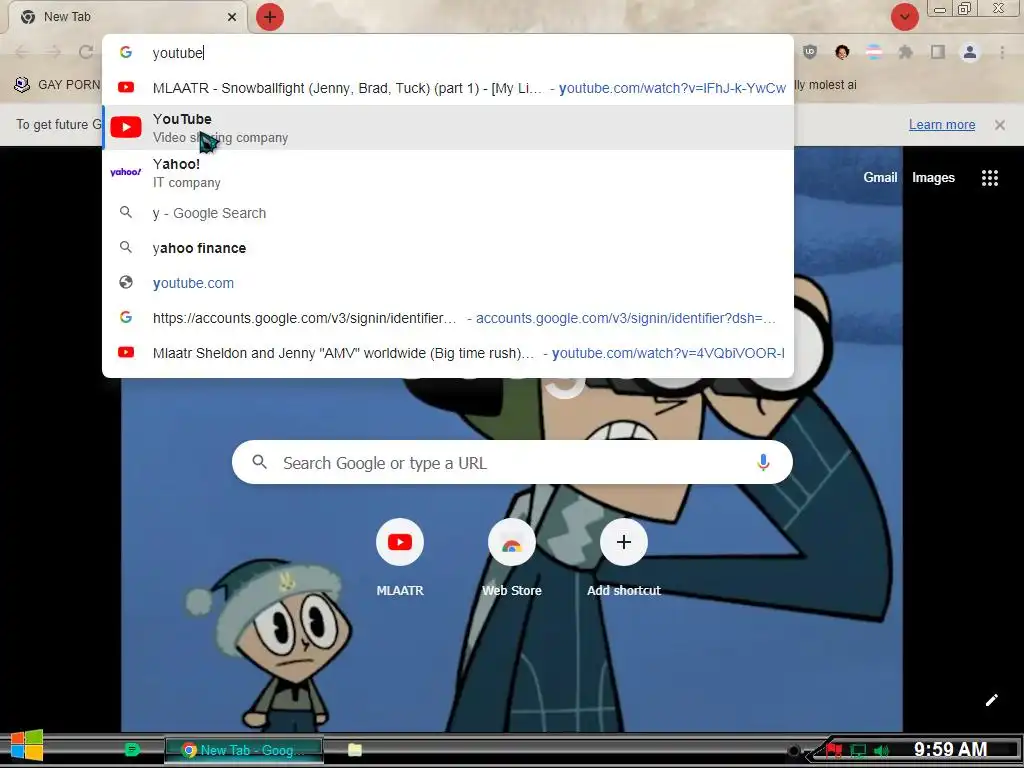Viewport: 1024px width, 768px height.
Task: Click the Yahoo logo in suggestion list
Action: click(126, 172)
